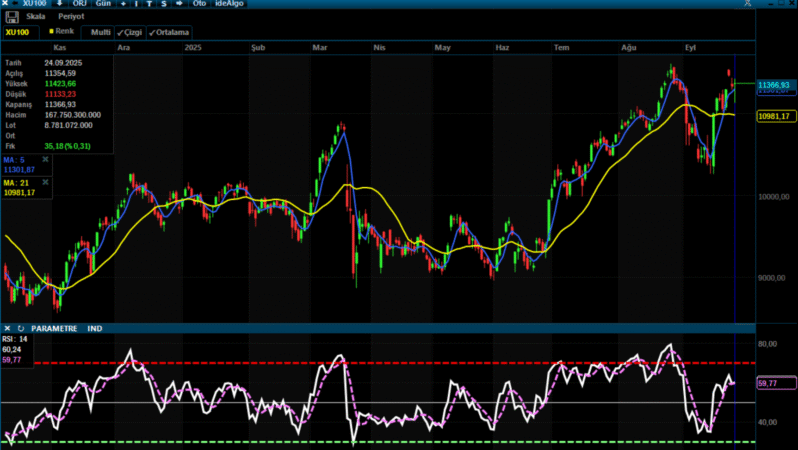Viewport: 798px width, 450px height.
Task: Click the 'S' icon in title bar
Action: (x=163, y=4)
